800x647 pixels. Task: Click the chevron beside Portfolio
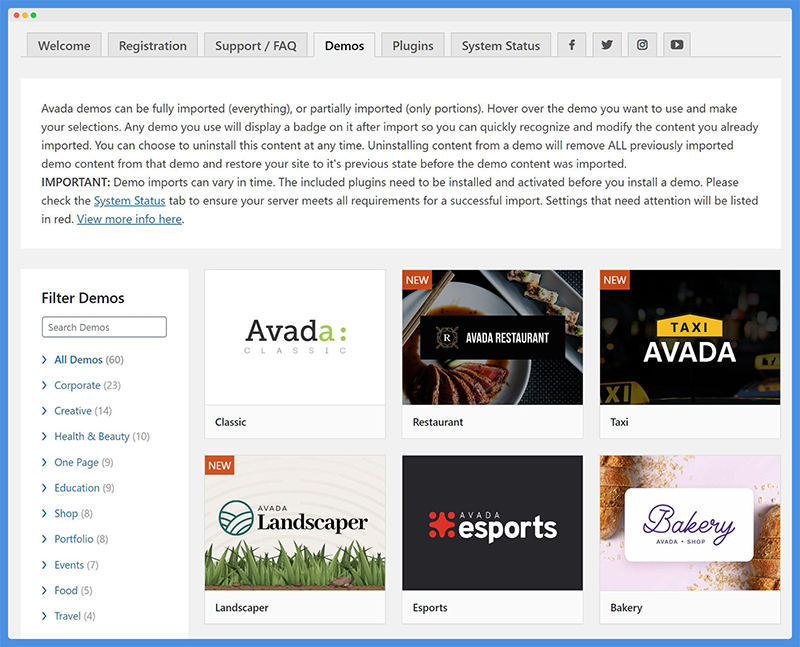pos(44,539)
